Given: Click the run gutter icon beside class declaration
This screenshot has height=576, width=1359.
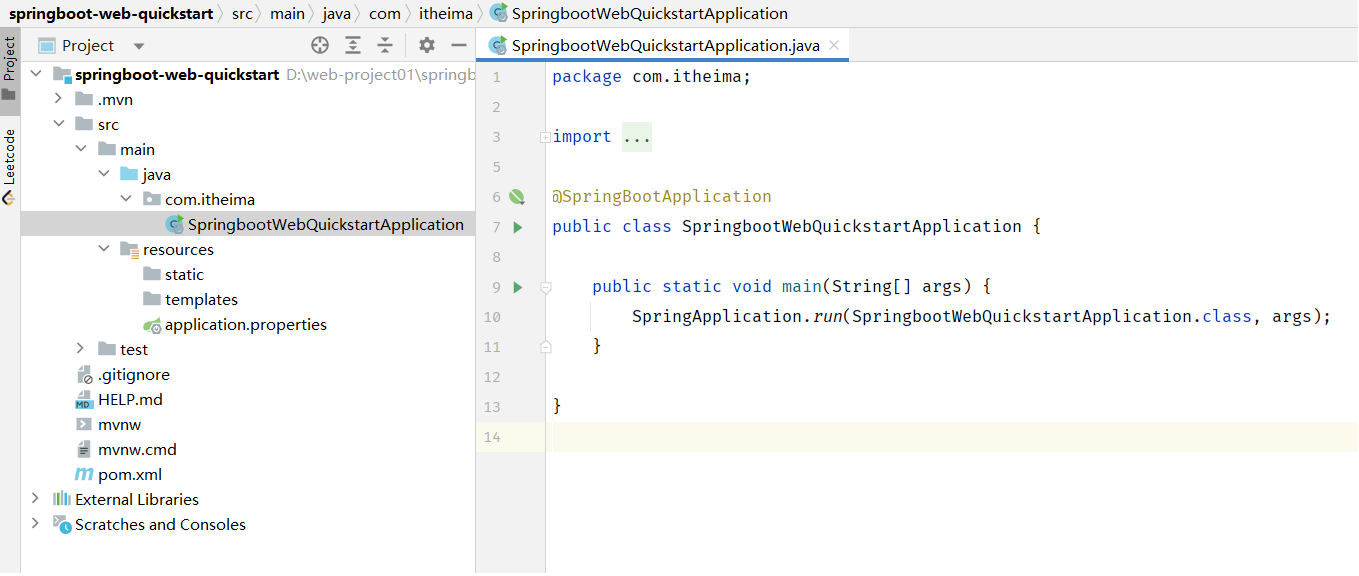Looking at the screenshot, I should click(518, 227).
